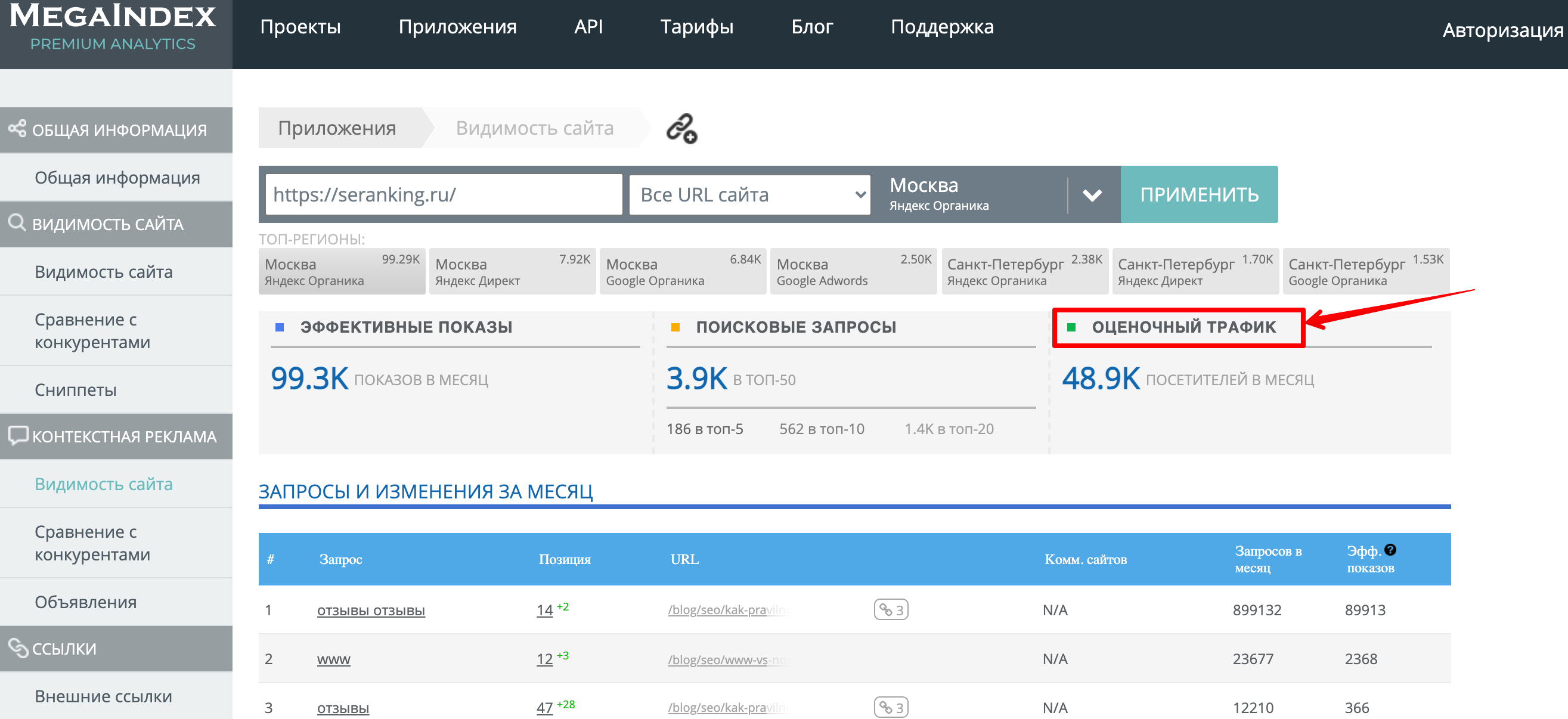Image resolution: width=1568 pixels, height=719 pixels.
Task: Click the ПРИМЕНИТЬ button
Action: coord(1199,195)
